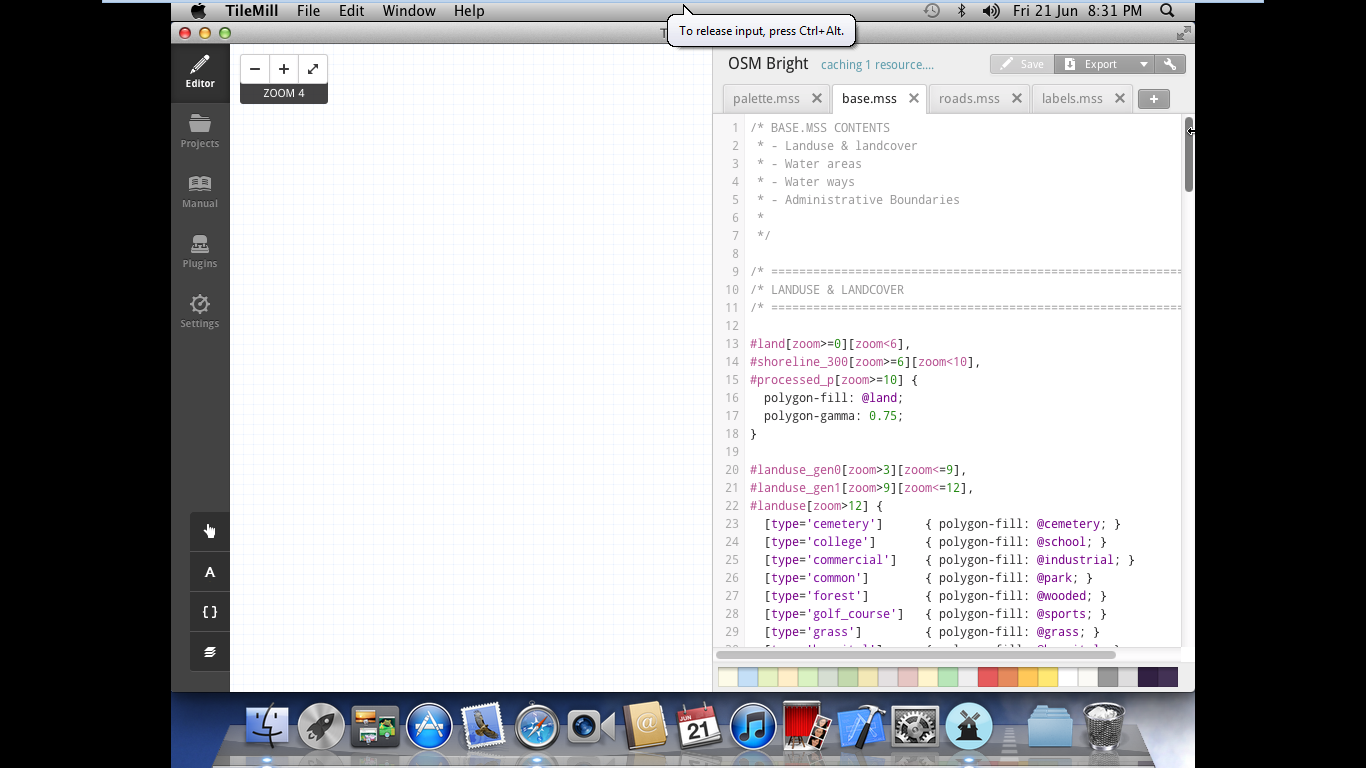Pick the medium gray color swatch
Viewport: 1366px width, 768px height.
(1108, 677)
